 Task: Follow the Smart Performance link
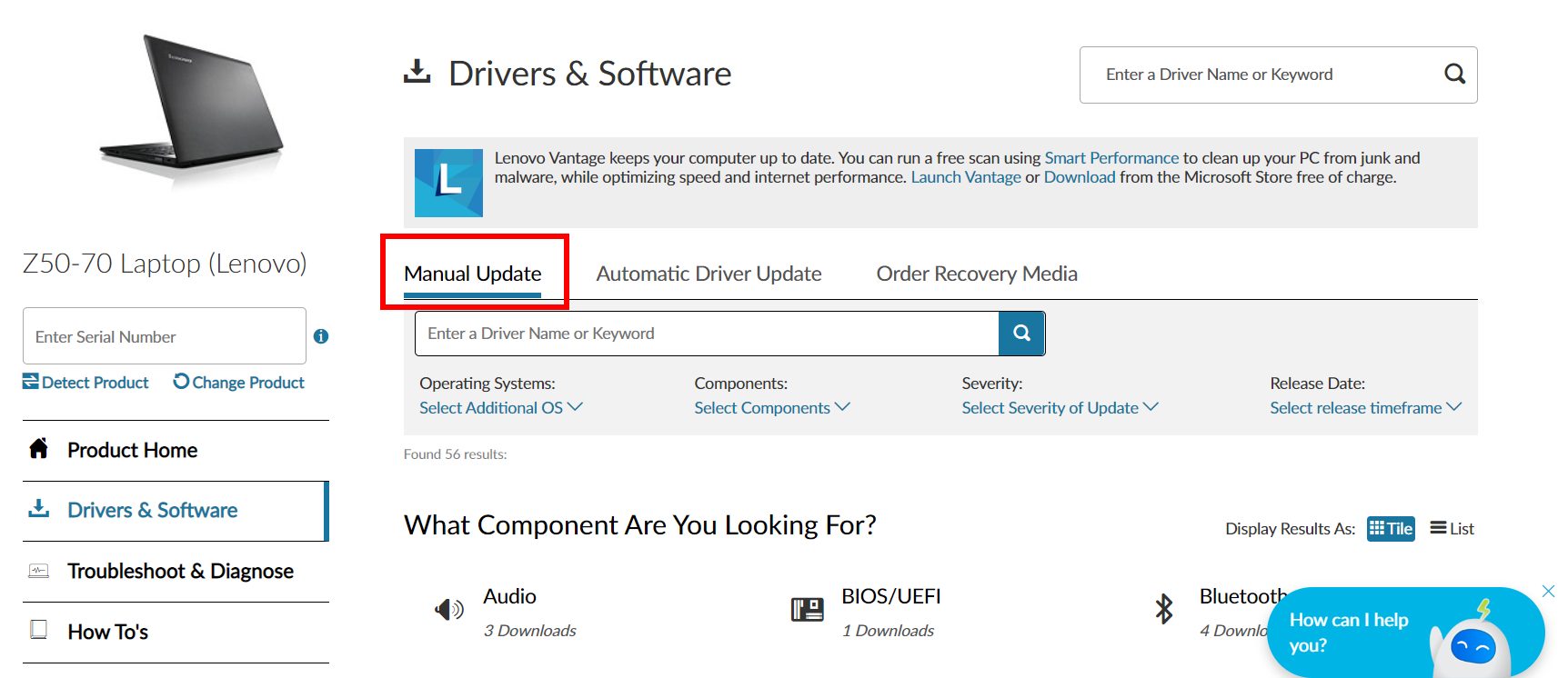coord(1111,158)
